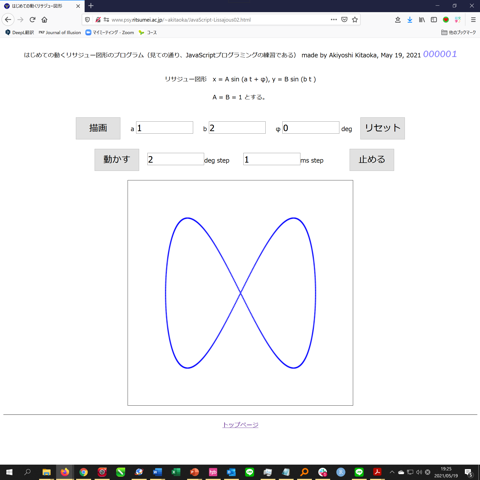Open the Journal of Illusion bookmark
Viewport: 480px width, 480px height.
60,32
